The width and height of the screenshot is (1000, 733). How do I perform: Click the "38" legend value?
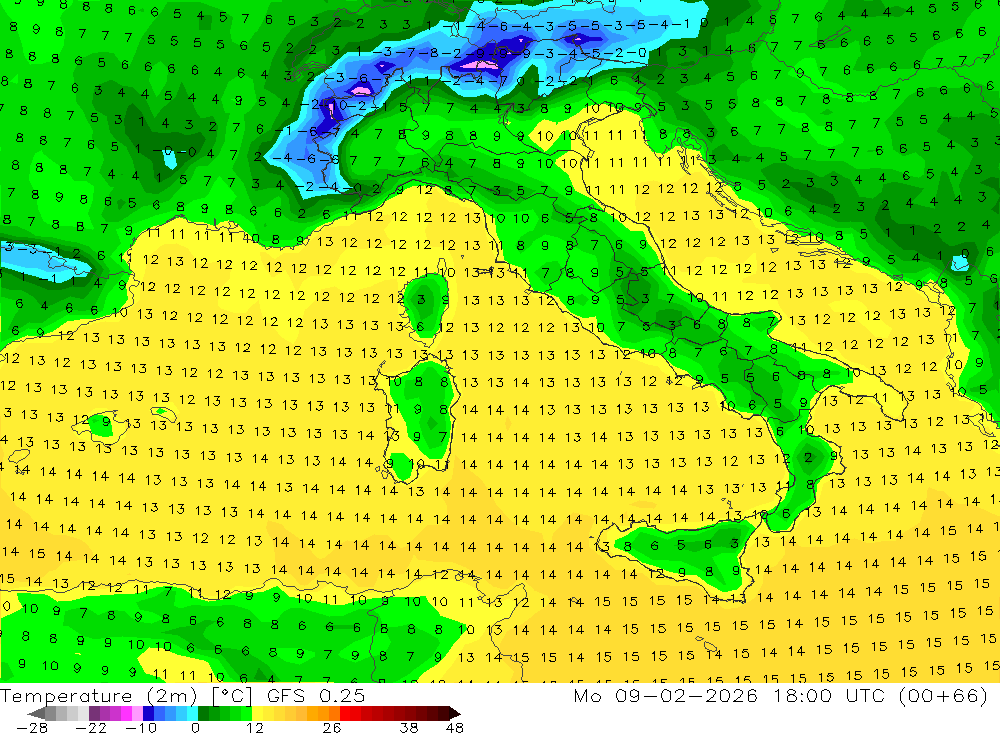click(409, 727)
